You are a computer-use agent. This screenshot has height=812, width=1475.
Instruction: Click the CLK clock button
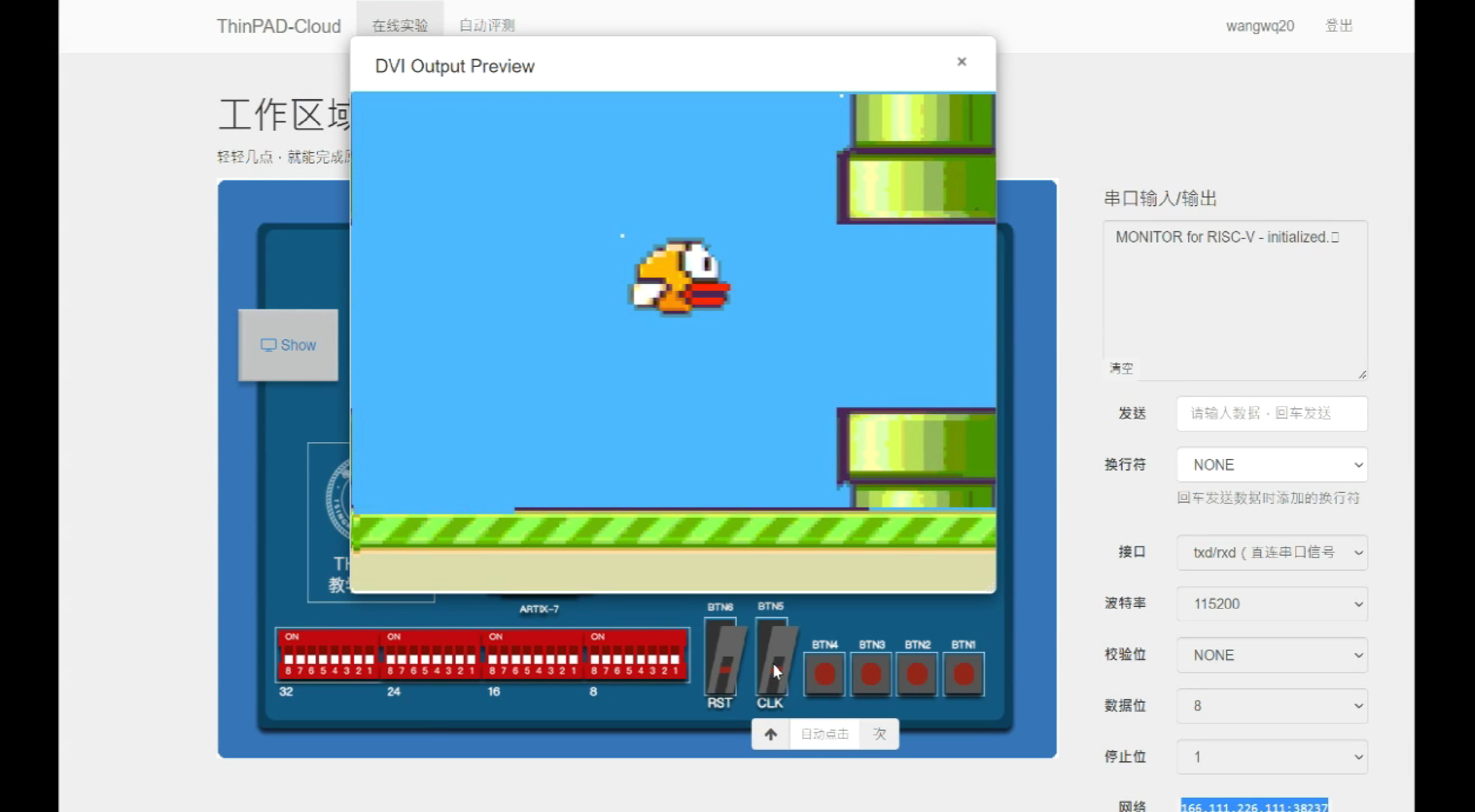(772, 657)
